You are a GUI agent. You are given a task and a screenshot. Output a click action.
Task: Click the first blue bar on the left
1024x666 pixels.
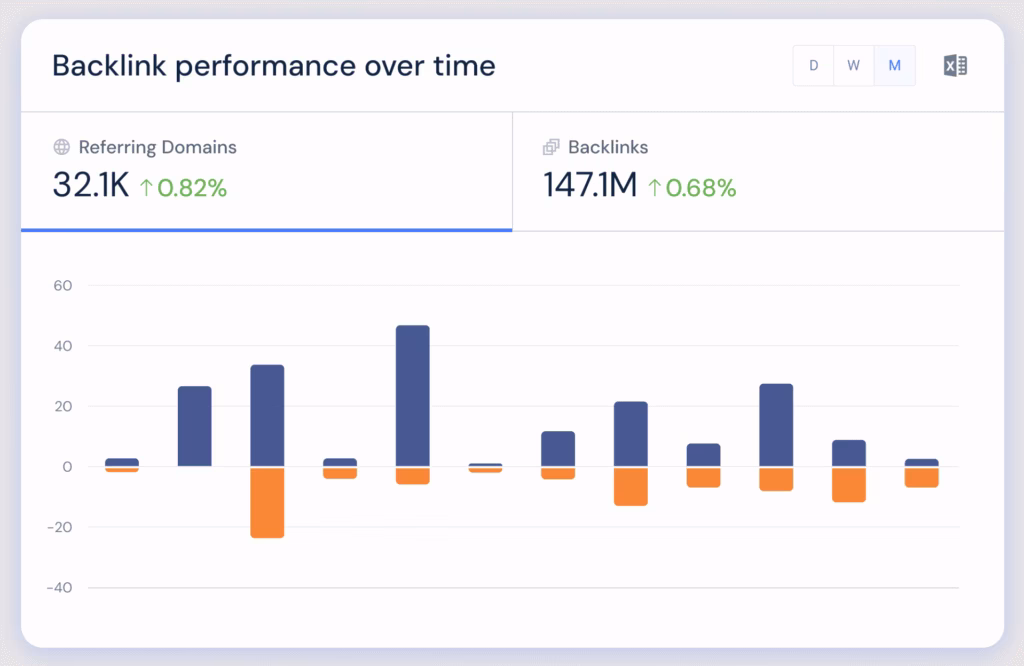pyautogui.click(x=122, y=462)
